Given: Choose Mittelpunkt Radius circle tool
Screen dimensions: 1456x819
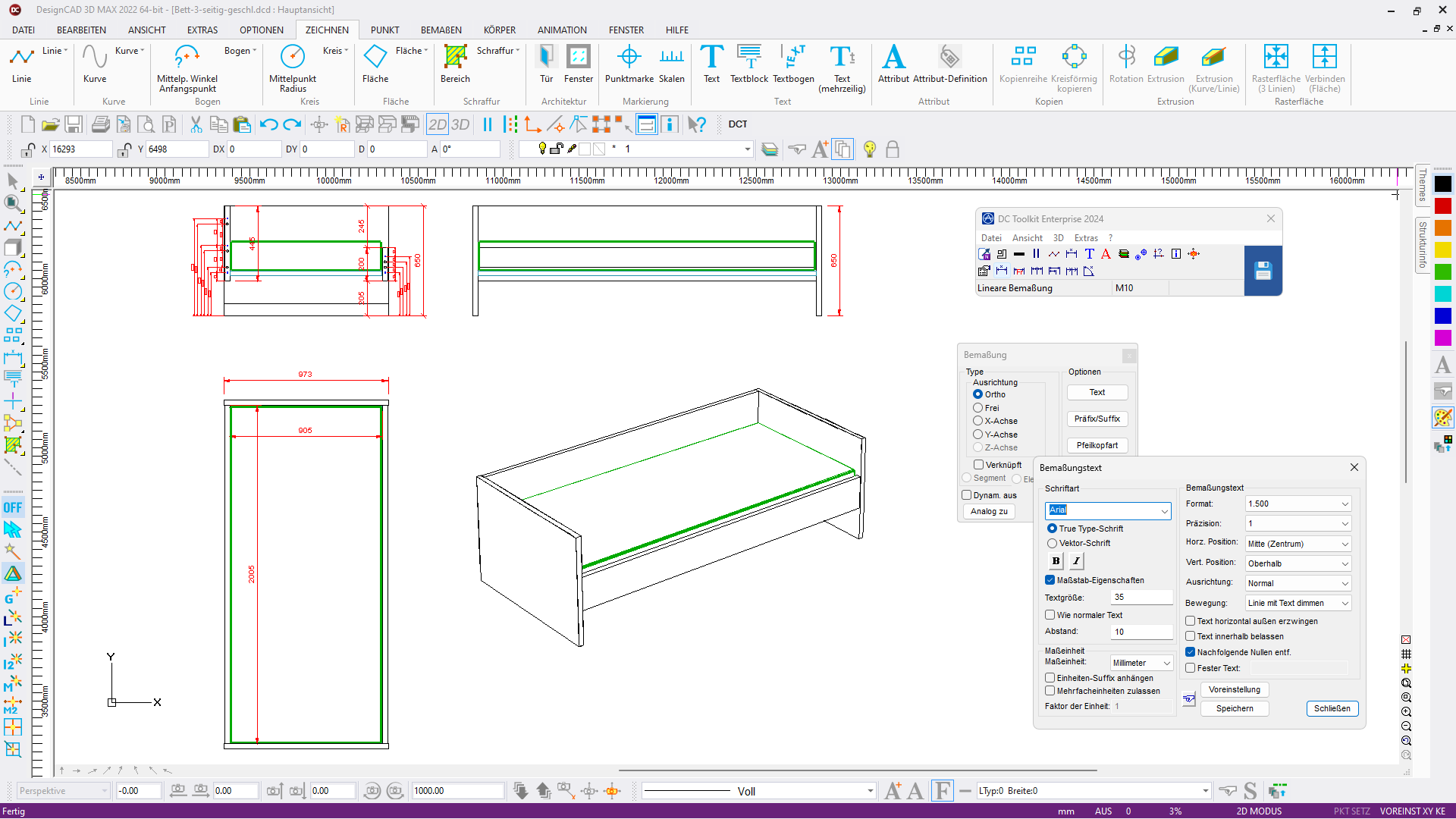Looking at the screenshot, I should pyautogui.click(x=293, y=68).
